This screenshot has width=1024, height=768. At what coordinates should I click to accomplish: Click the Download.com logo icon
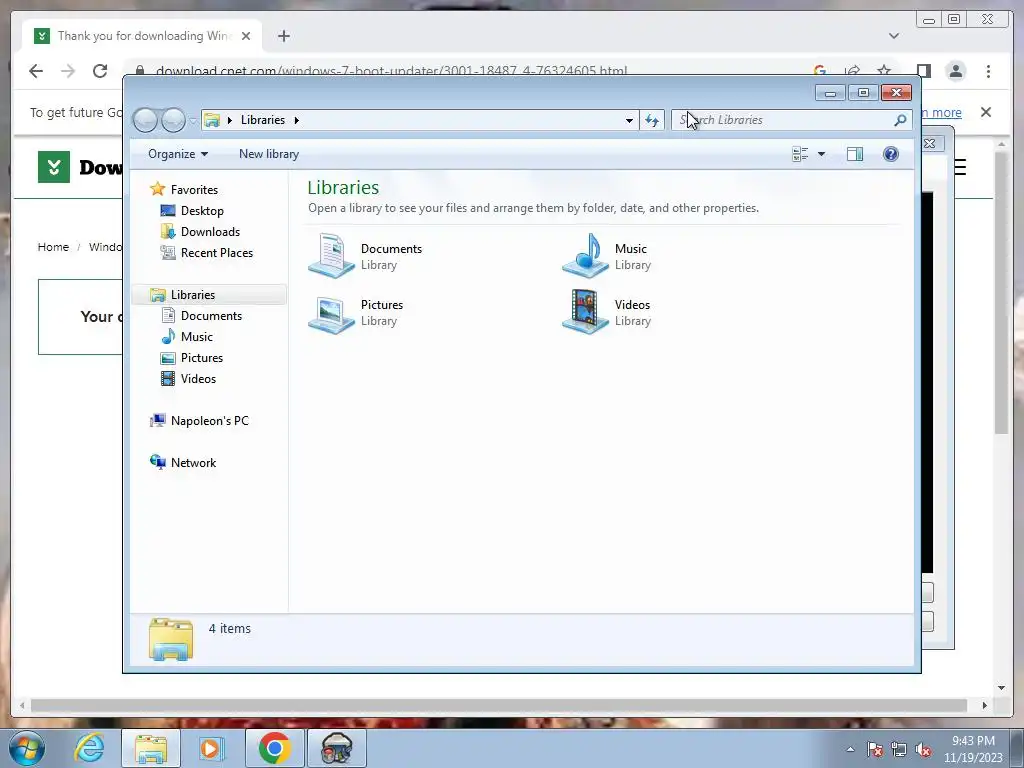(x=54, y=167)
